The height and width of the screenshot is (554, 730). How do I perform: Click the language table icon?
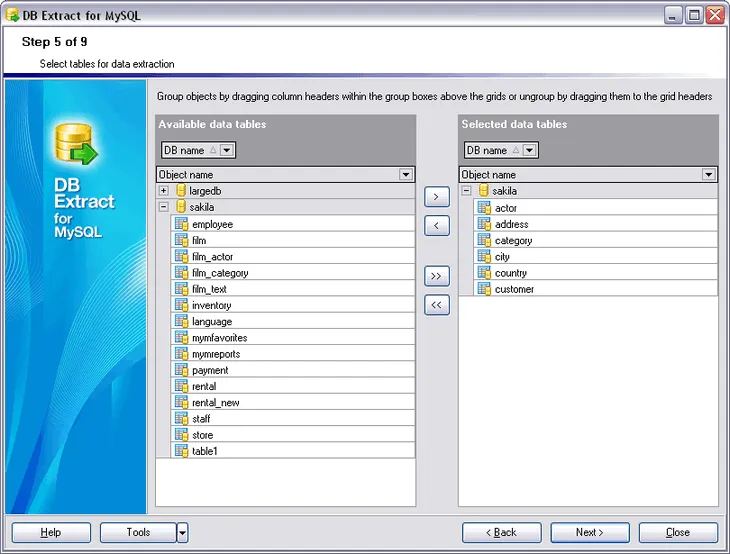181,321
